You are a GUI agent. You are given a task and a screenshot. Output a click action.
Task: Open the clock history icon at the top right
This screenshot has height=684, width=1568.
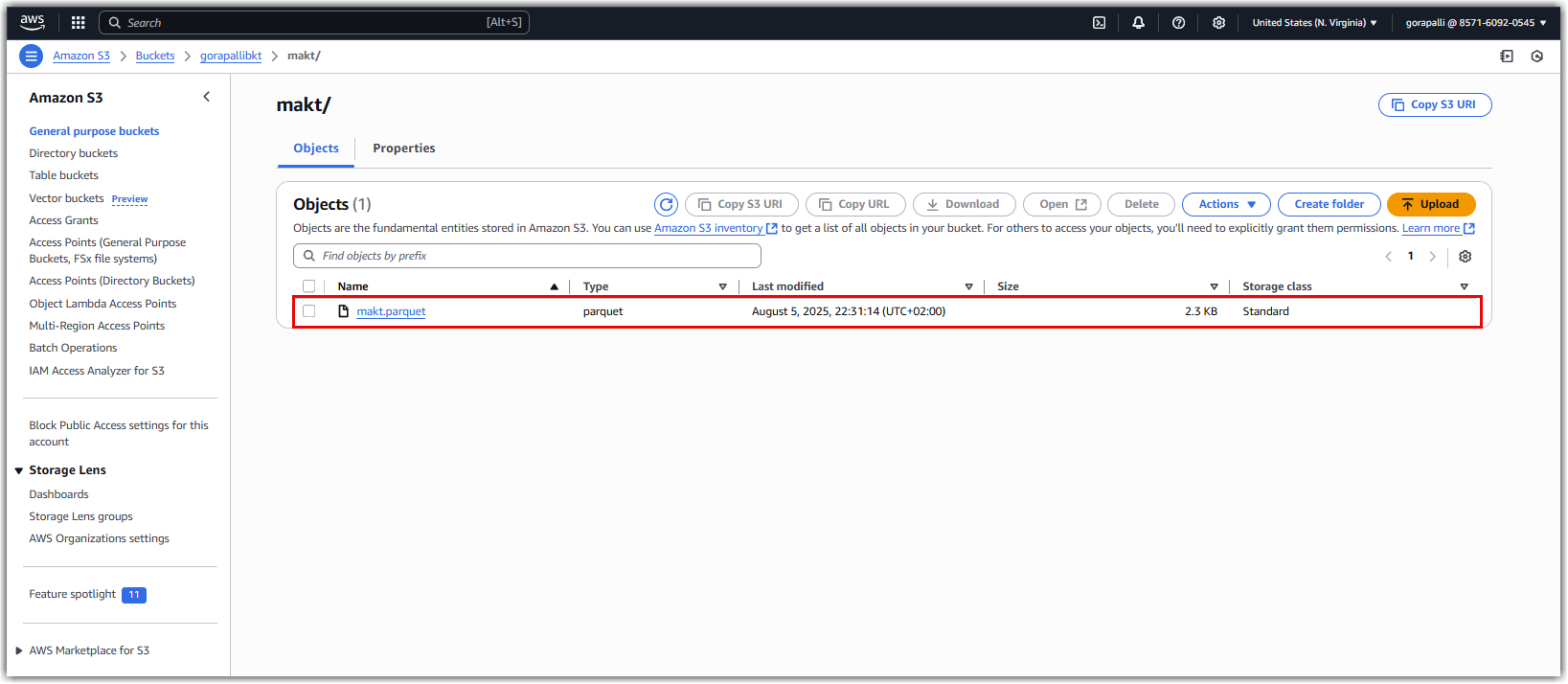tap(1537, 57)
